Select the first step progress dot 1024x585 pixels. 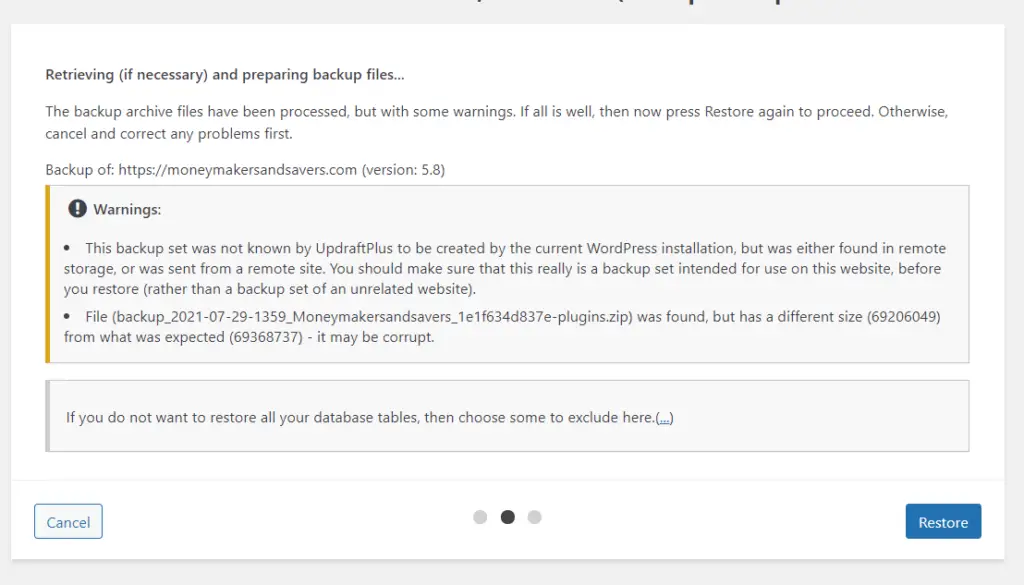(480, 517)
